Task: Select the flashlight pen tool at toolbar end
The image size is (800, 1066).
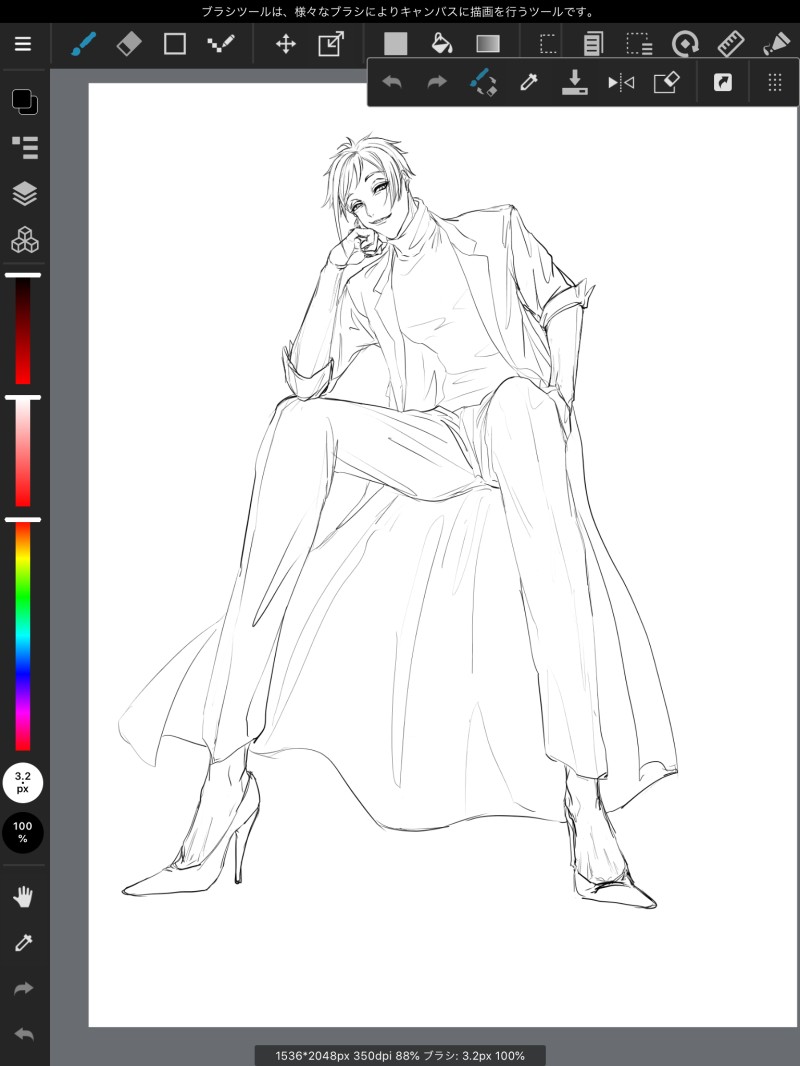Action: [776, 44]
